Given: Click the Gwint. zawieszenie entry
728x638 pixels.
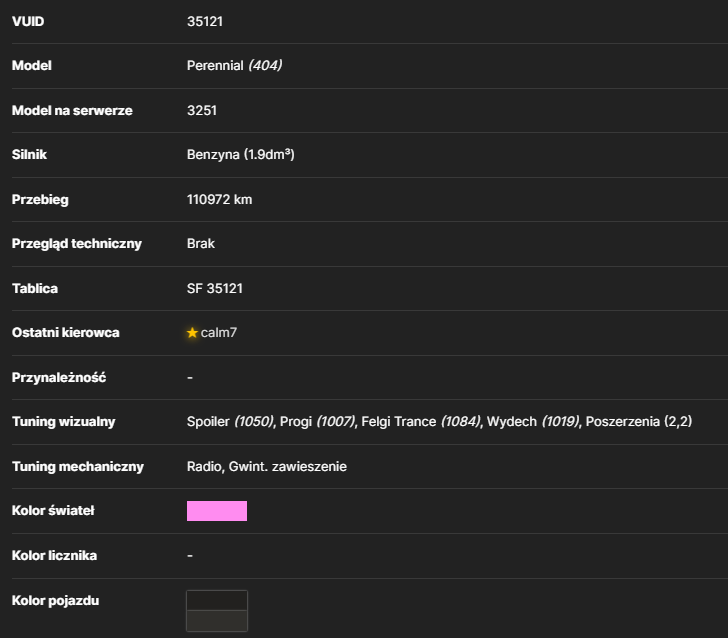Looking at the screenshot, I should coord(288,466).
